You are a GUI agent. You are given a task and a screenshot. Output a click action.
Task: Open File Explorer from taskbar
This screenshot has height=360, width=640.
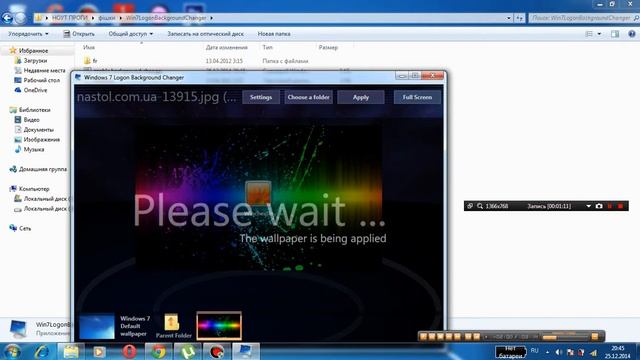pos(71,351)
